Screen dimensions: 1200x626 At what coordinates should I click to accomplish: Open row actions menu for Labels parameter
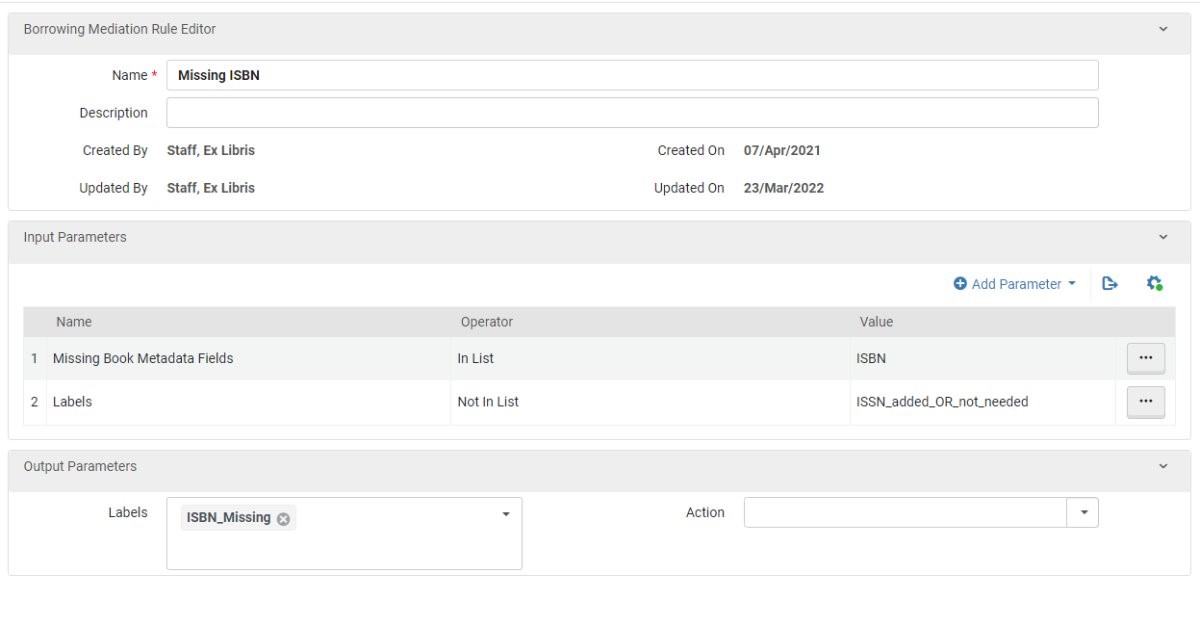point(1145,402)
